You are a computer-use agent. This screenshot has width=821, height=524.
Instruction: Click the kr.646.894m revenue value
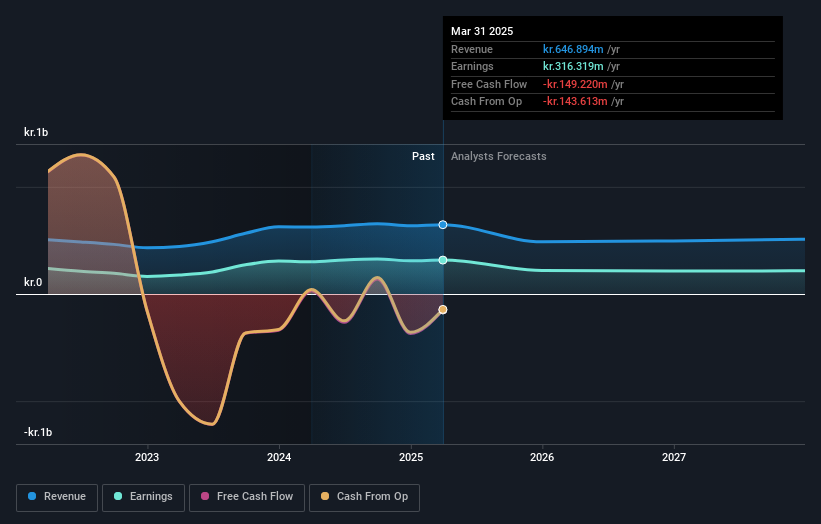pyautogui.click(x=573, y=49)
